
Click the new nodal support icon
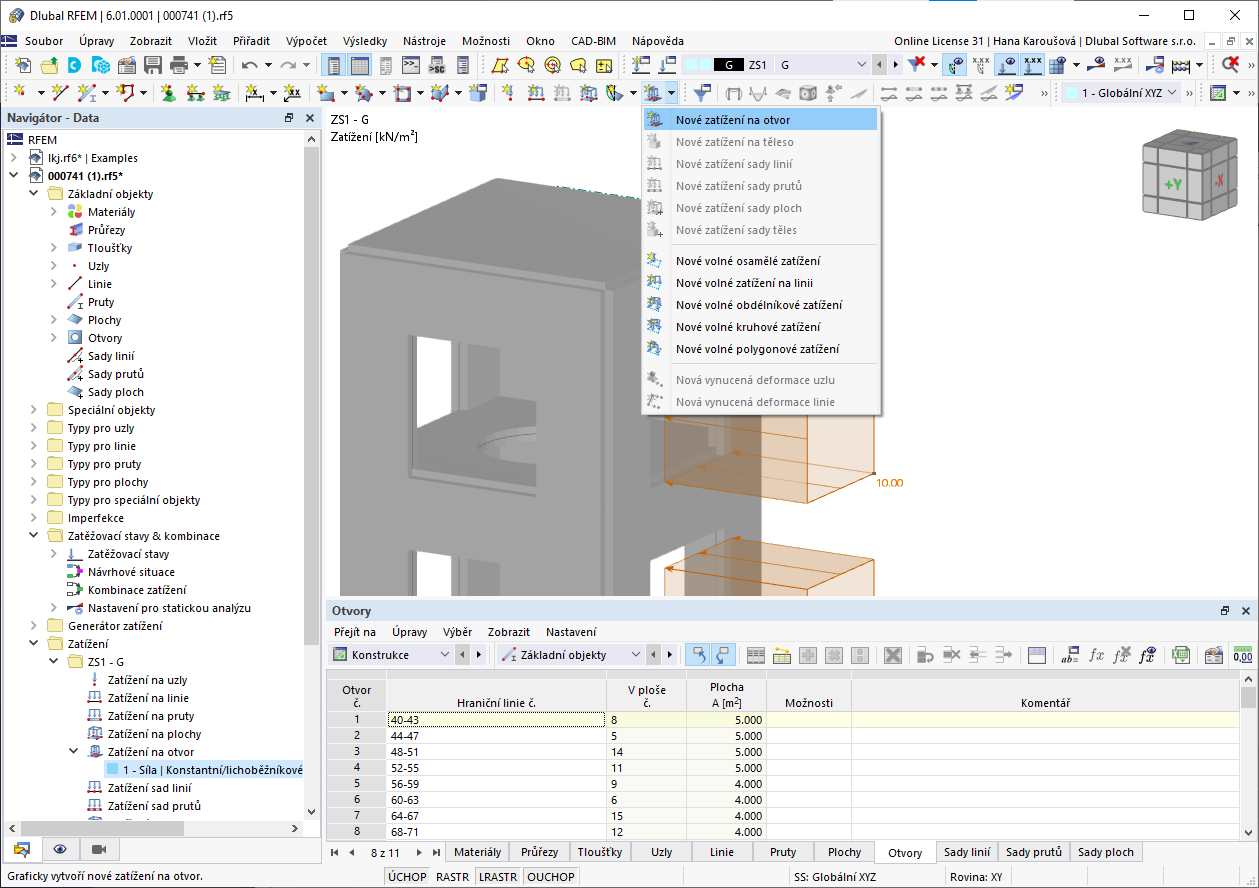(168, 93)
